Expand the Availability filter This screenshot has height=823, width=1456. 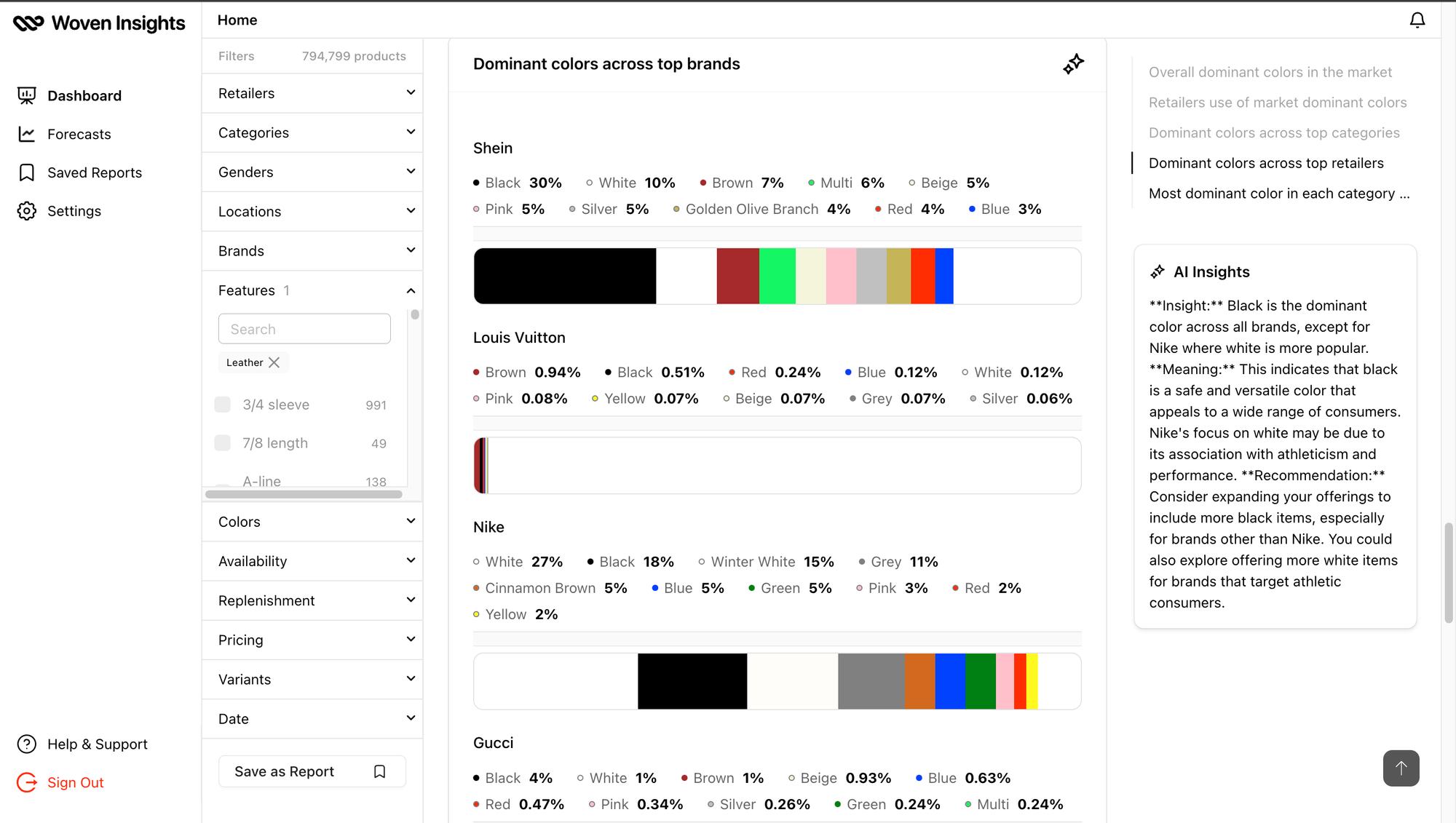[312, 561]
